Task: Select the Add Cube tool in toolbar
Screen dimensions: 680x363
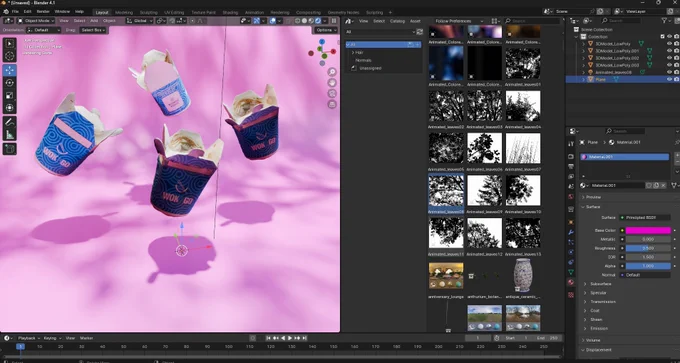Action: point(10,149)
